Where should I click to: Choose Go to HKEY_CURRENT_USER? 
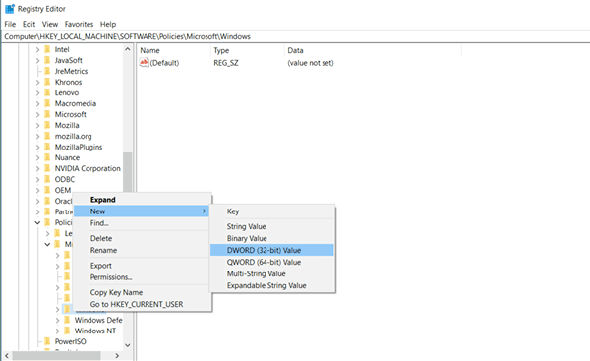(x=141, y=304)
